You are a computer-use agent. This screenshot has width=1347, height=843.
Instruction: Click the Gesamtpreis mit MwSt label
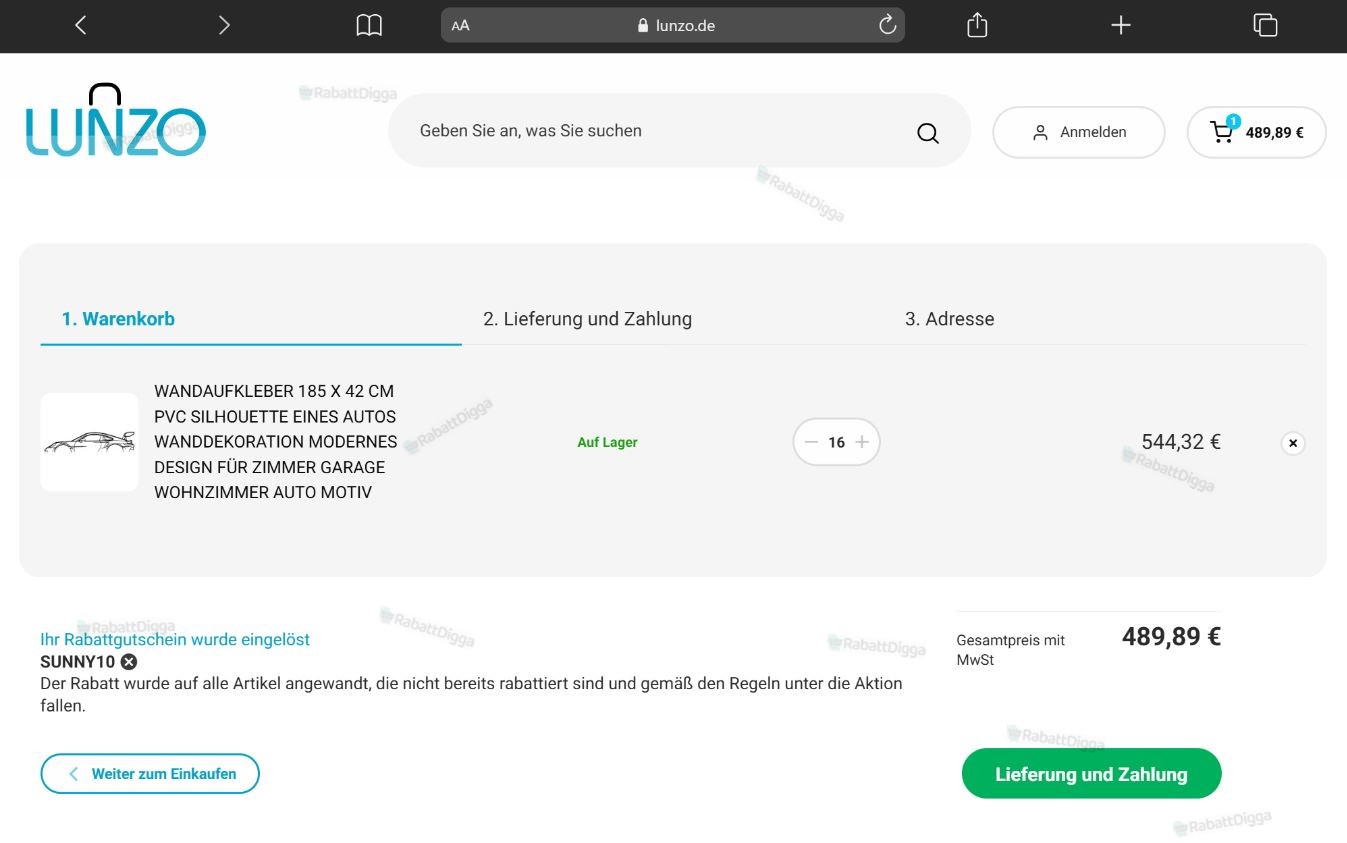1011,650
